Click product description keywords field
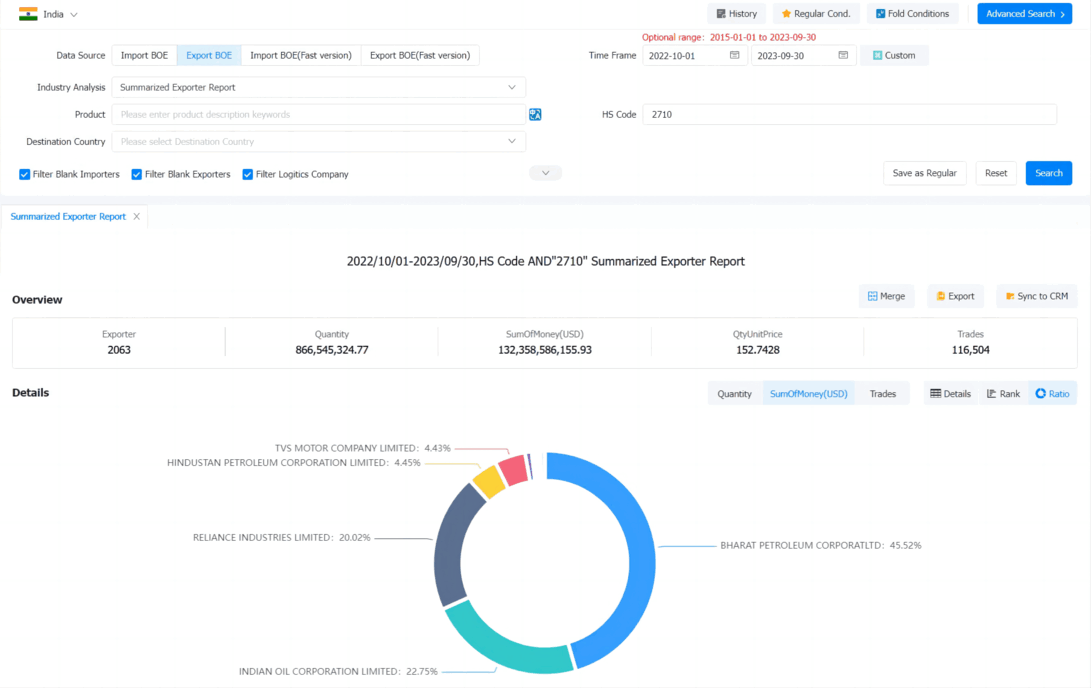The height and width of the screenshot is (688, 1091). [319, 114]
